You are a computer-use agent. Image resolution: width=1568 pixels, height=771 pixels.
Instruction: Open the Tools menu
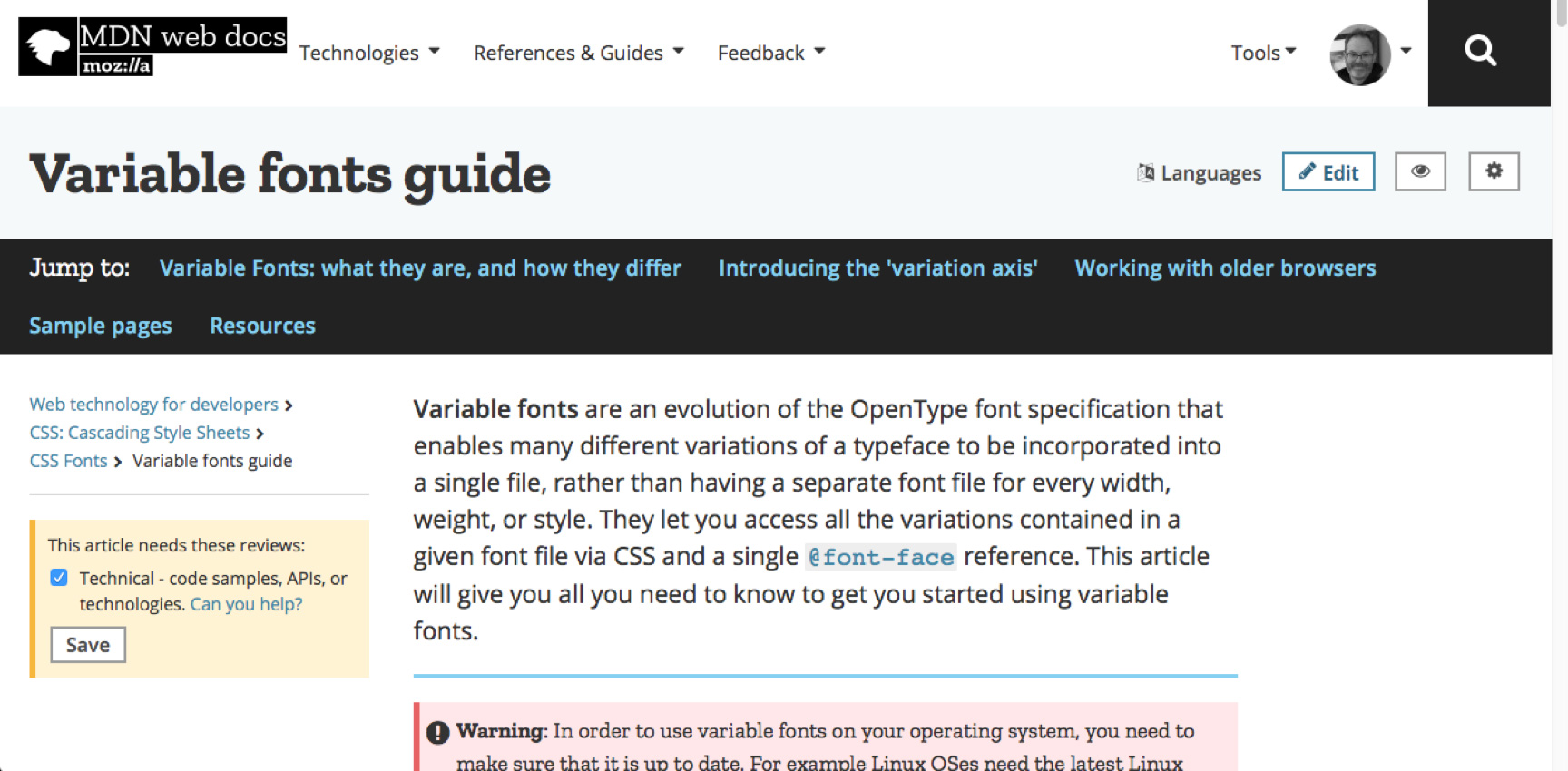1262,53
